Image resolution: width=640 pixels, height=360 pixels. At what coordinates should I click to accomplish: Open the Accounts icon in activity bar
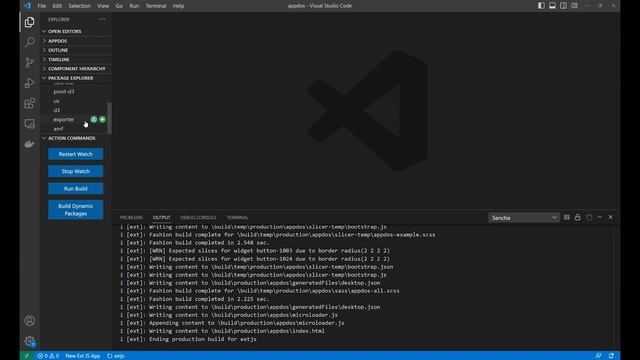click(29, 321)
